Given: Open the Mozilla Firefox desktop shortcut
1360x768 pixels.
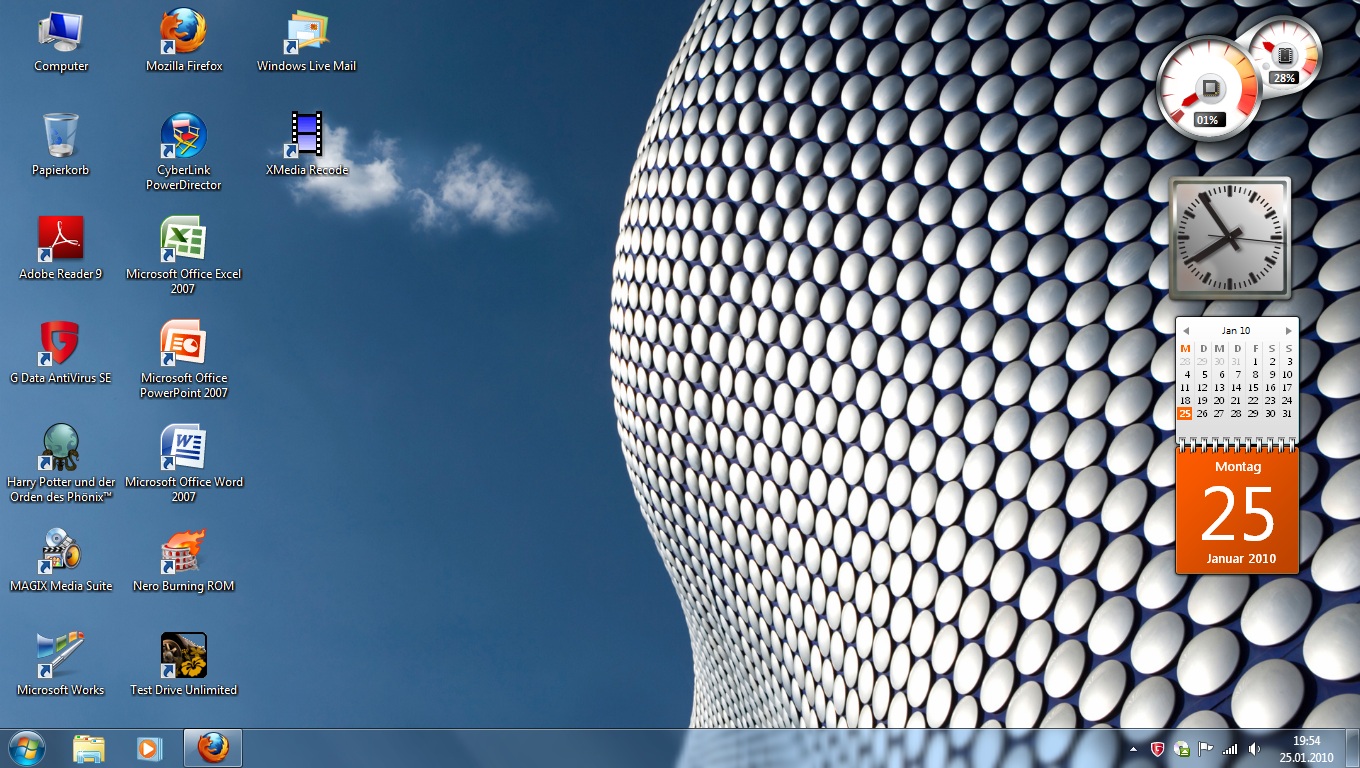Looking at the screenshot, I should [184, 33].
